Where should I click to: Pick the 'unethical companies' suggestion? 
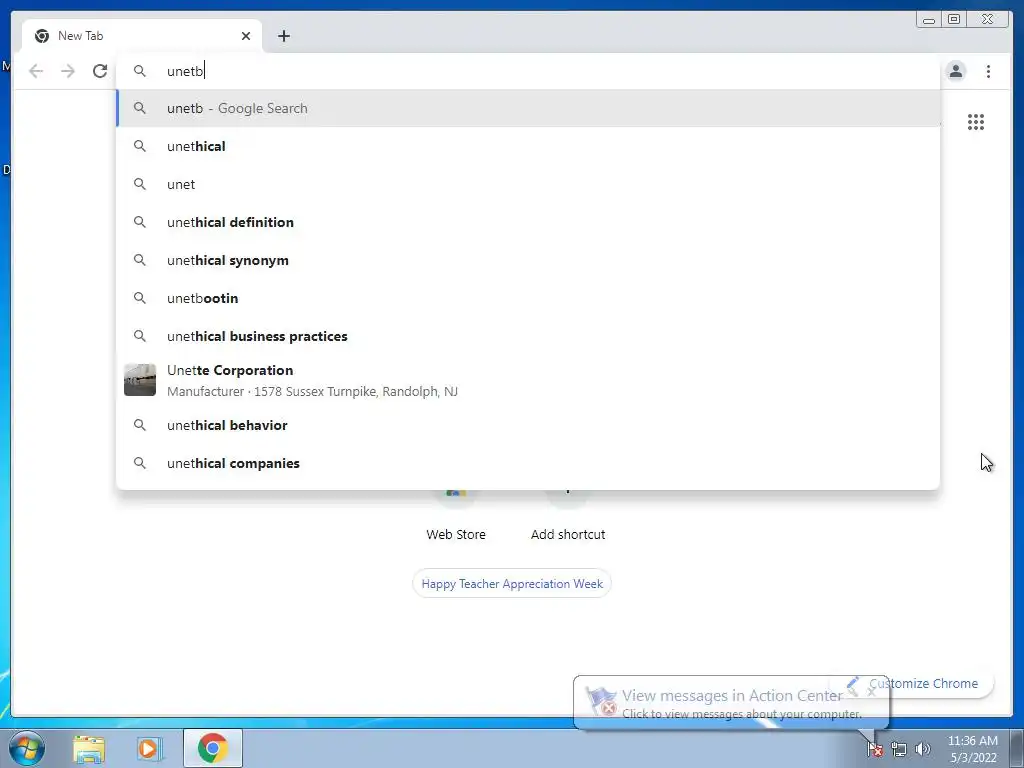tap(528, 463)
